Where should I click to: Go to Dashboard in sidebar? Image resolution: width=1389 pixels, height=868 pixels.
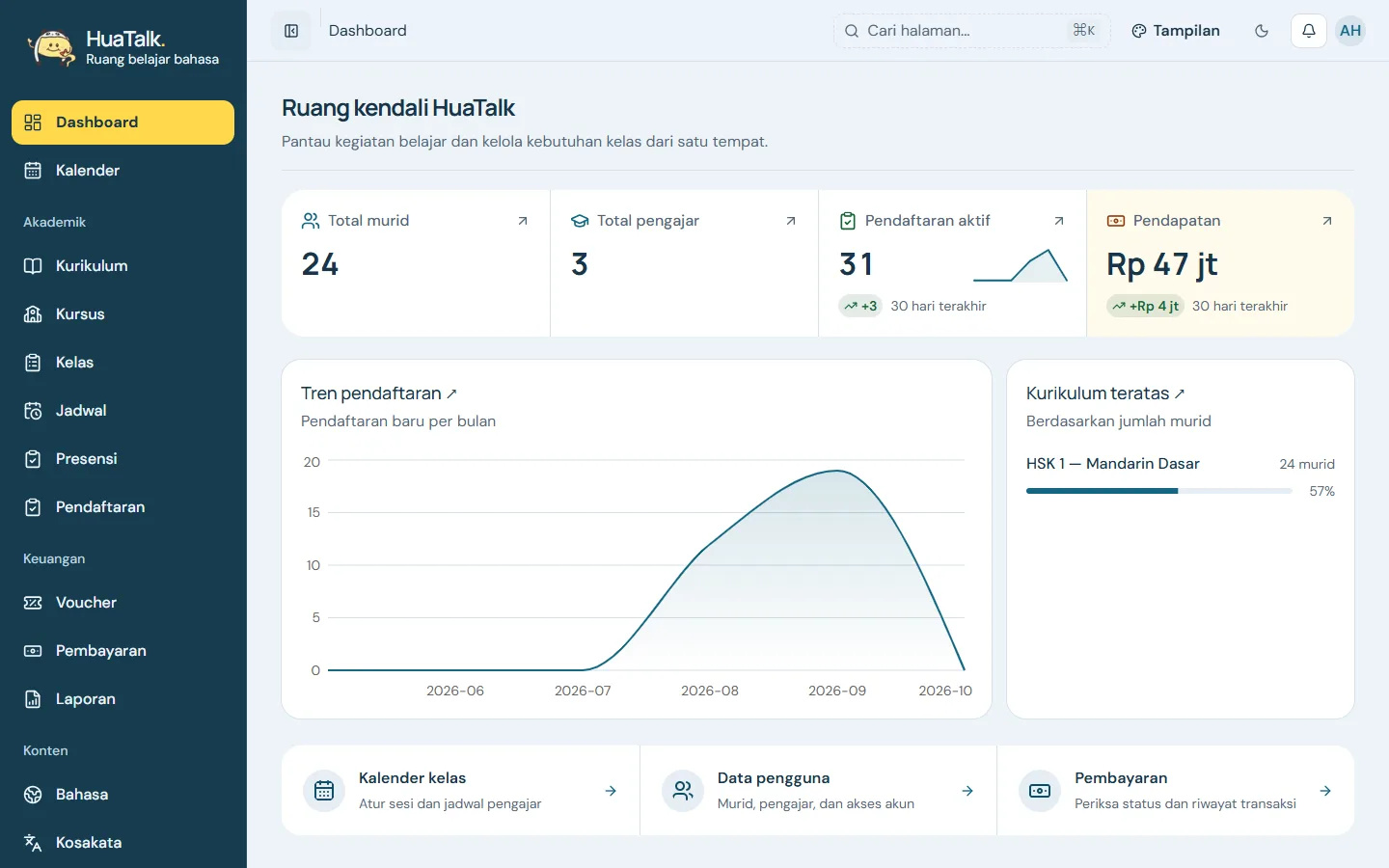pyautogui.click(x=123, y=122)
